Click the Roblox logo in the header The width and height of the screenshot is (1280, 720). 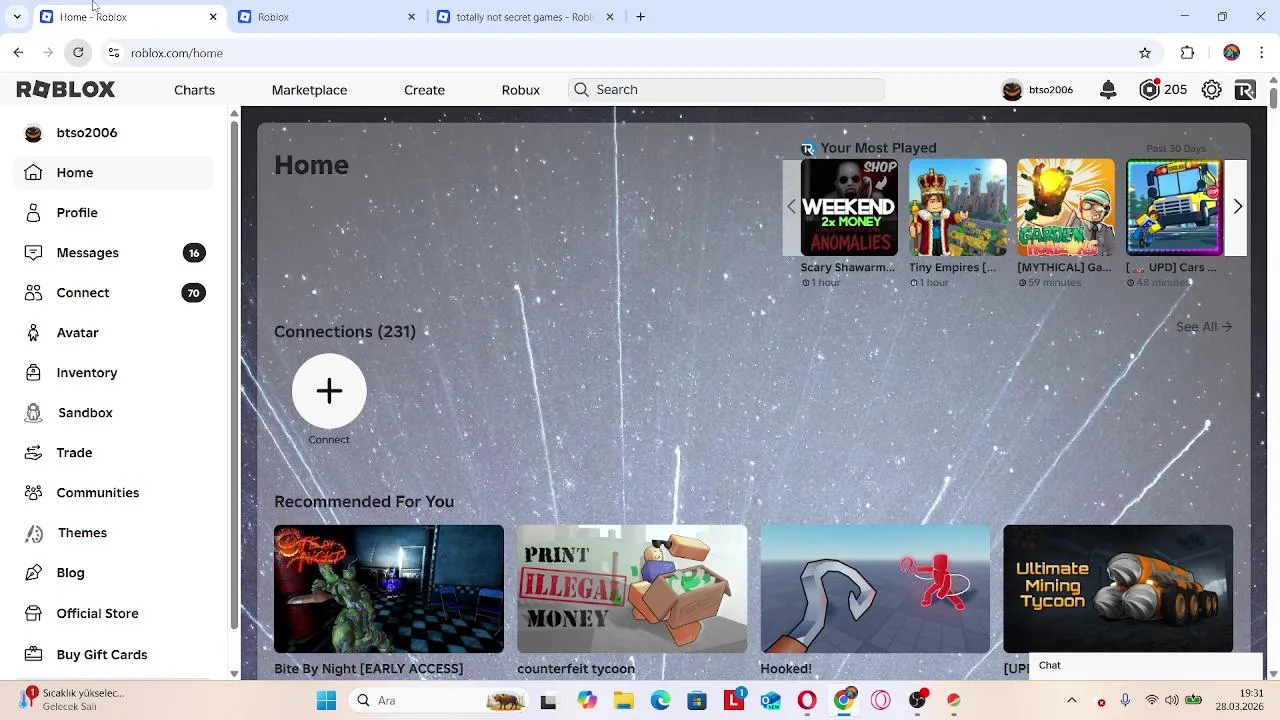66,90
